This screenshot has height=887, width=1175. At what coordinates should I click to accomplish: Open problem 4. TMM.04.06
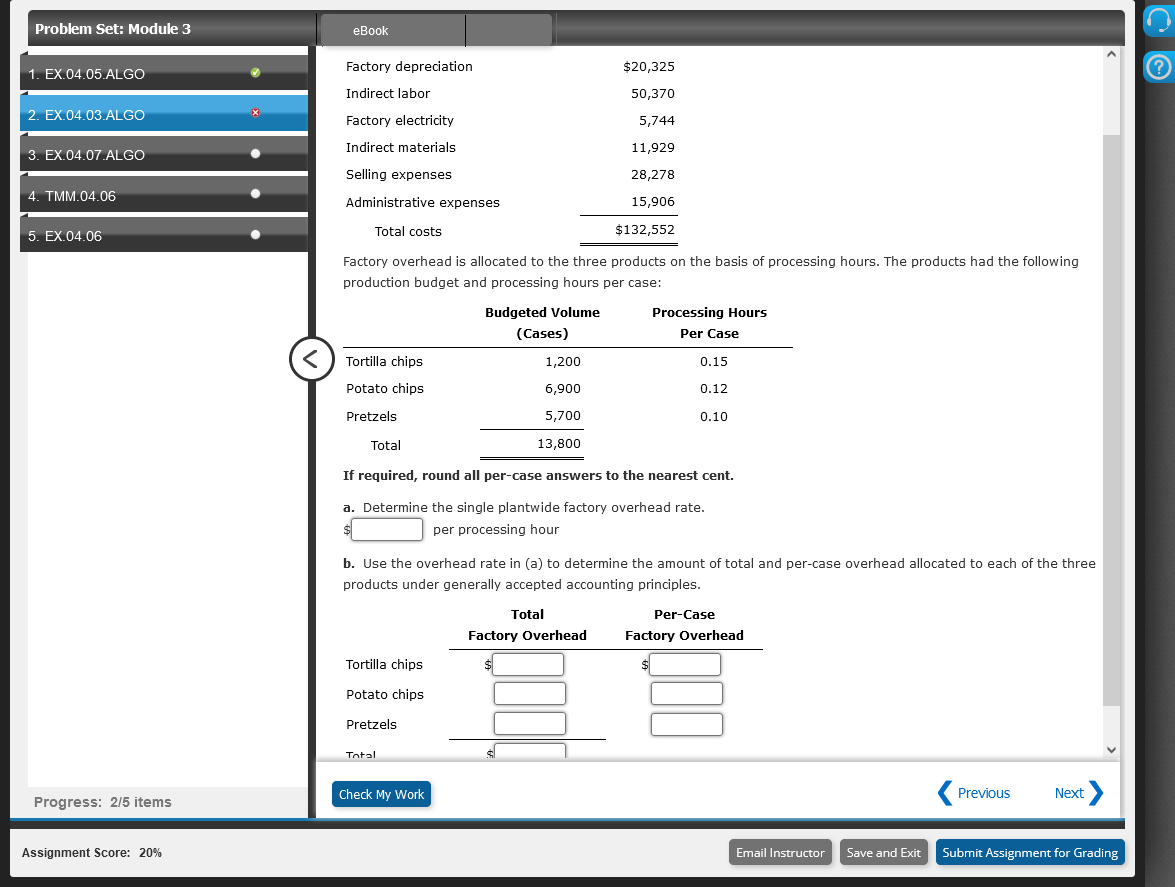point(164,195)
